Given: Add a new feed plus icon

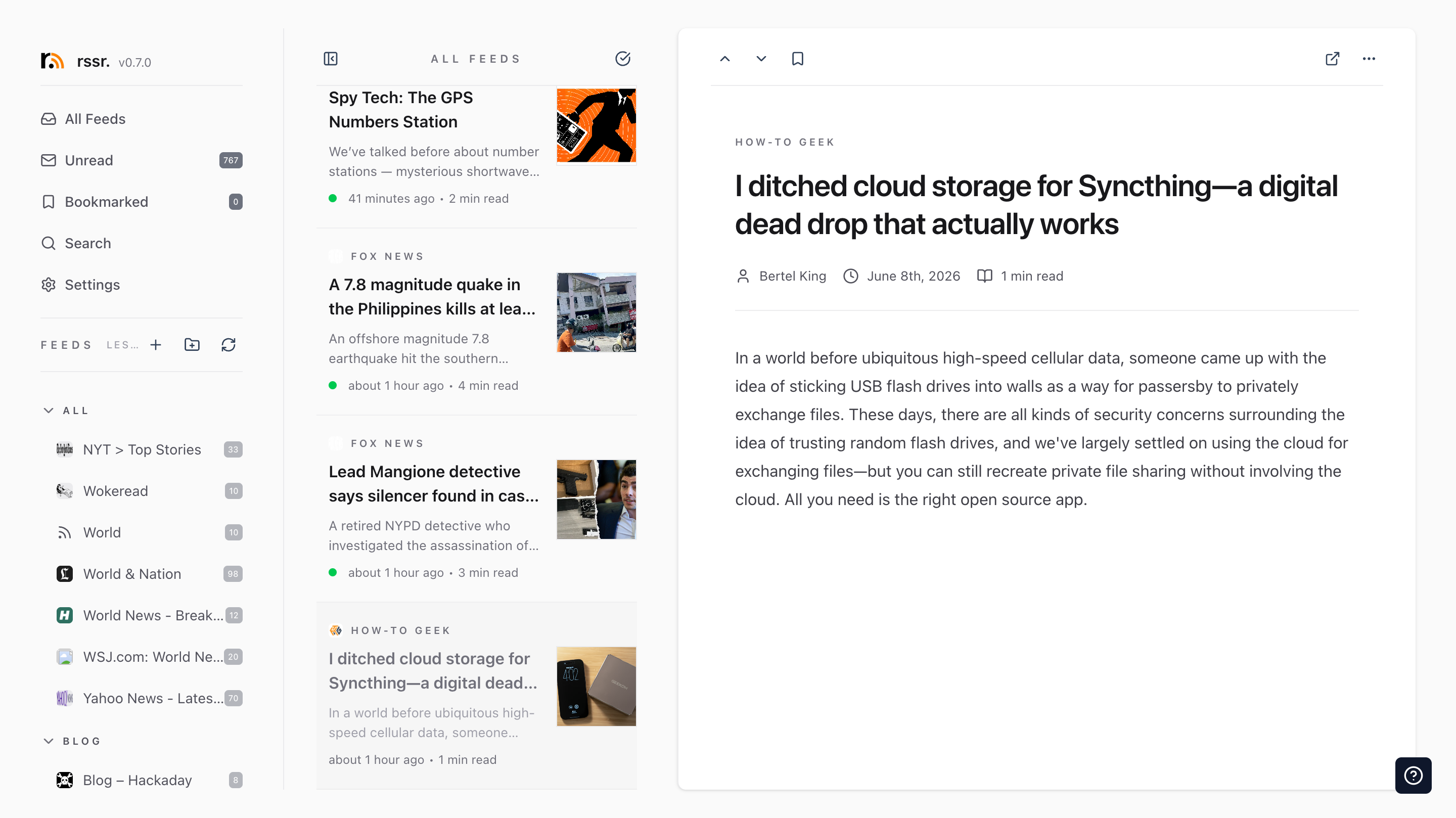Looking at the screenshot, I should (156, 345).
